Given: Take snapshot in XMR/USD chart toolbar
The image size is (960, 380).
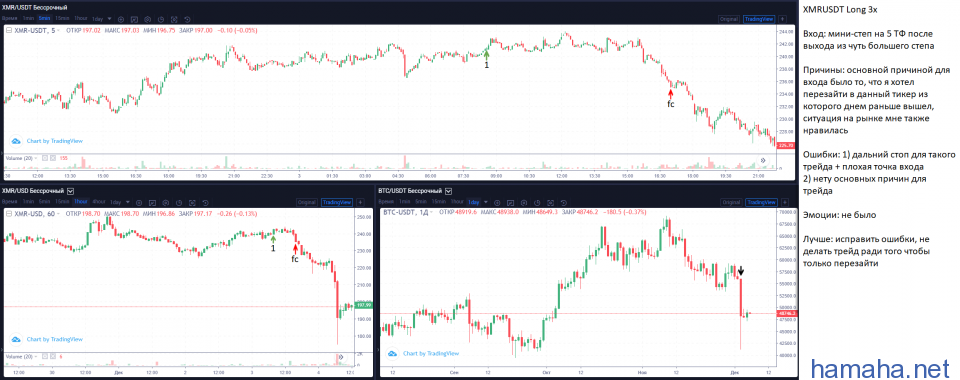Looking at the screenshot, I should [x=192, y=203].
